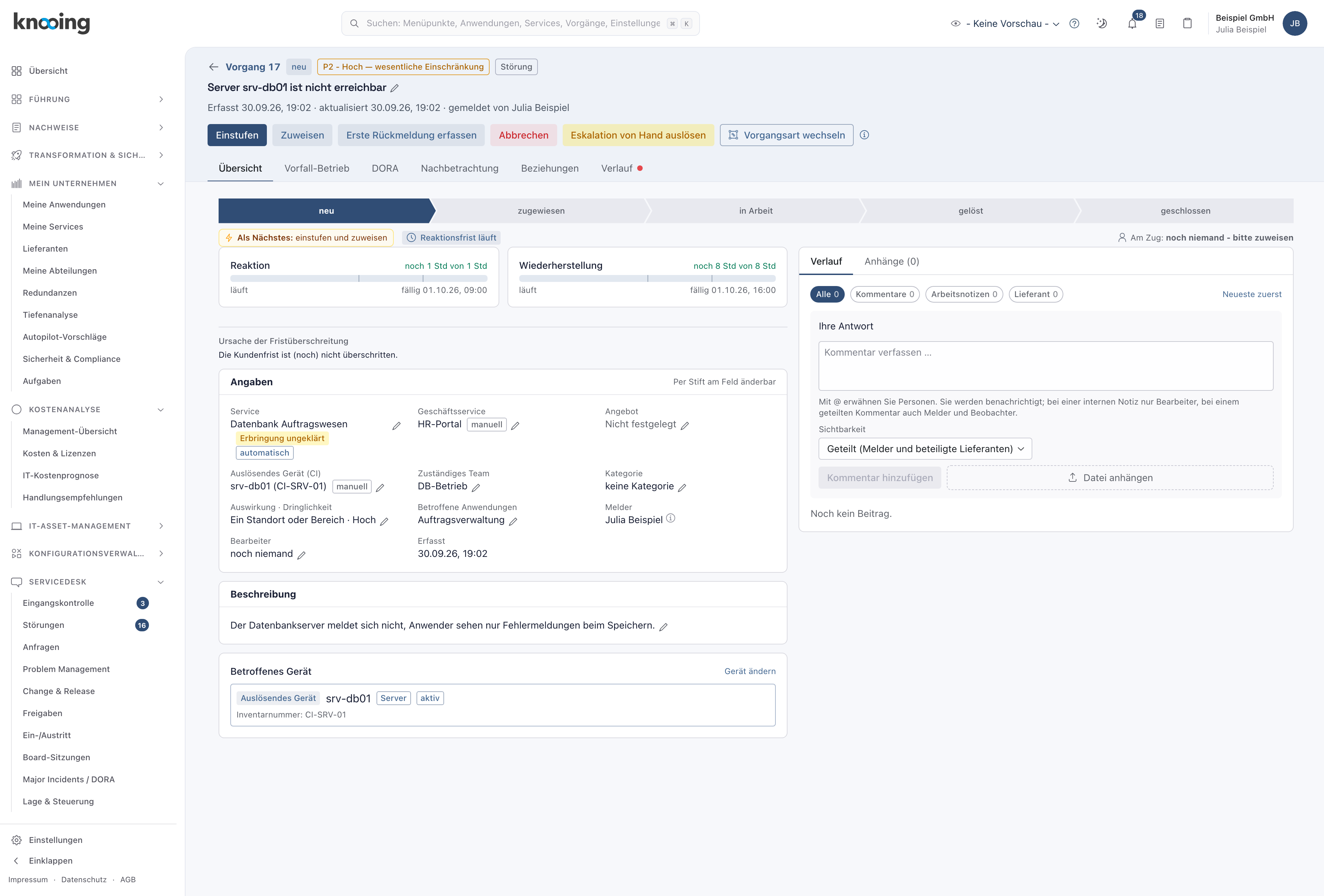This screenshot has height=896, width=1324.
Task: Open the help question mark icon
Action: coord(1074,23)
